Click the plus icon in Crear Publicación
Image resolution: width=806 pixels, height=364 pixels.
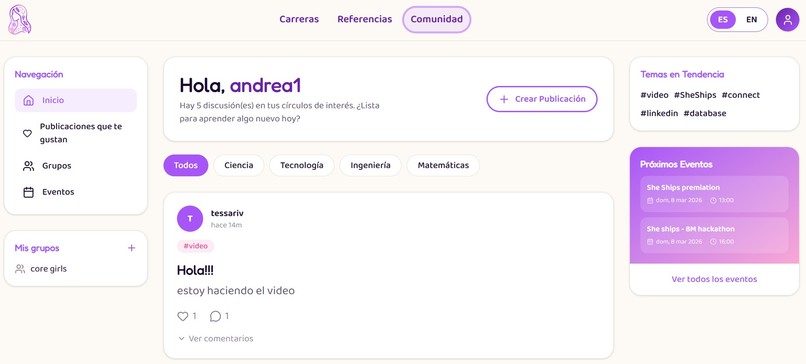coord(504,99)
